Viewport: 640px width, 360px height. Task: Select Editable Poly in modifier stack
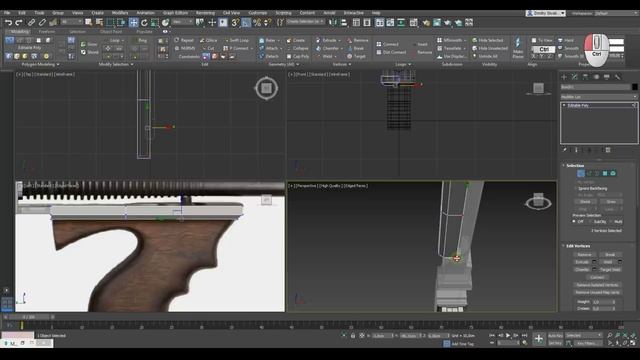[578, 105]
